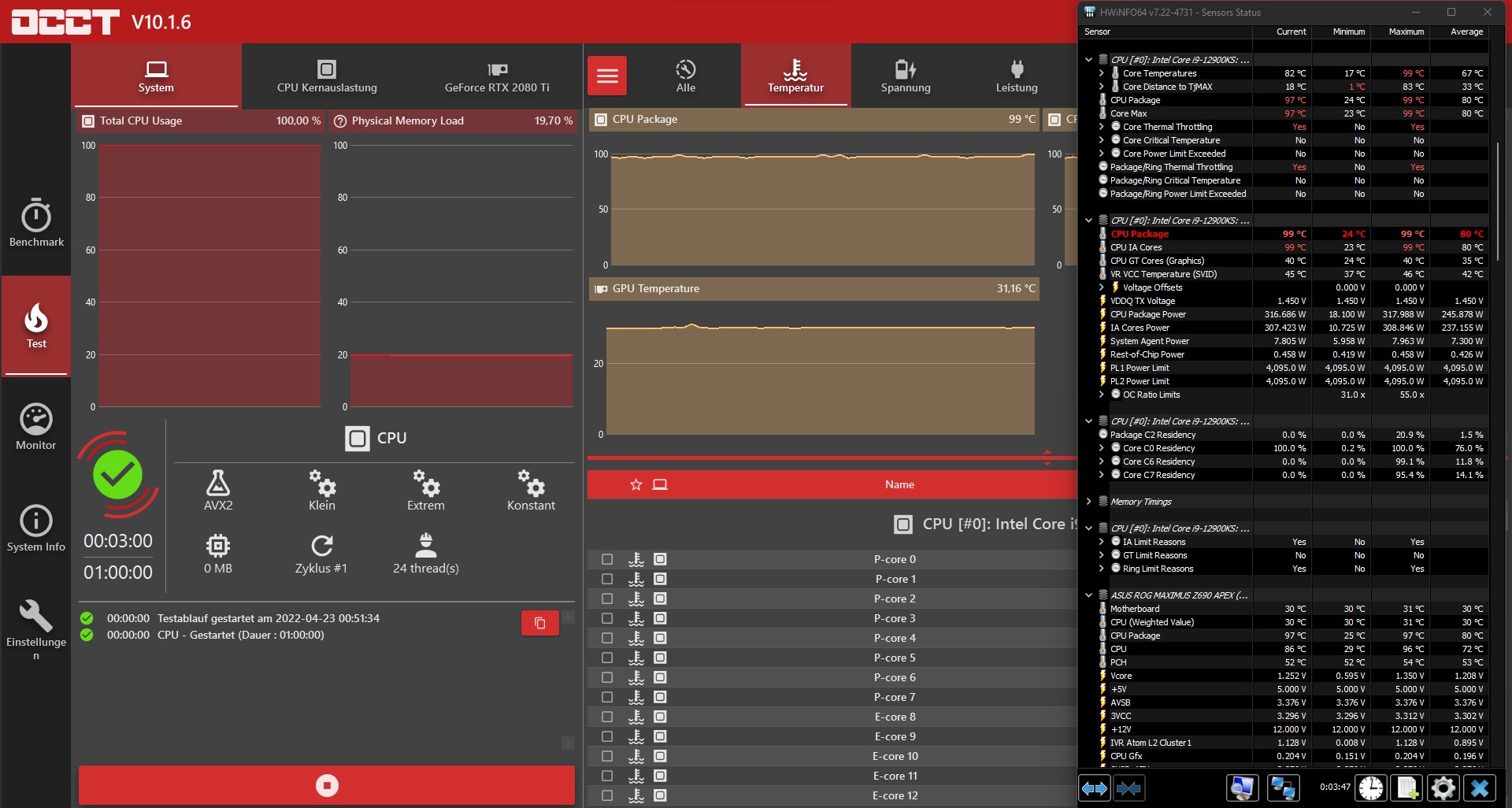The width and height of the screenshot is (1512, 808).
Task: Tick the P-core 2 checkbox
Action: (607, 599)
